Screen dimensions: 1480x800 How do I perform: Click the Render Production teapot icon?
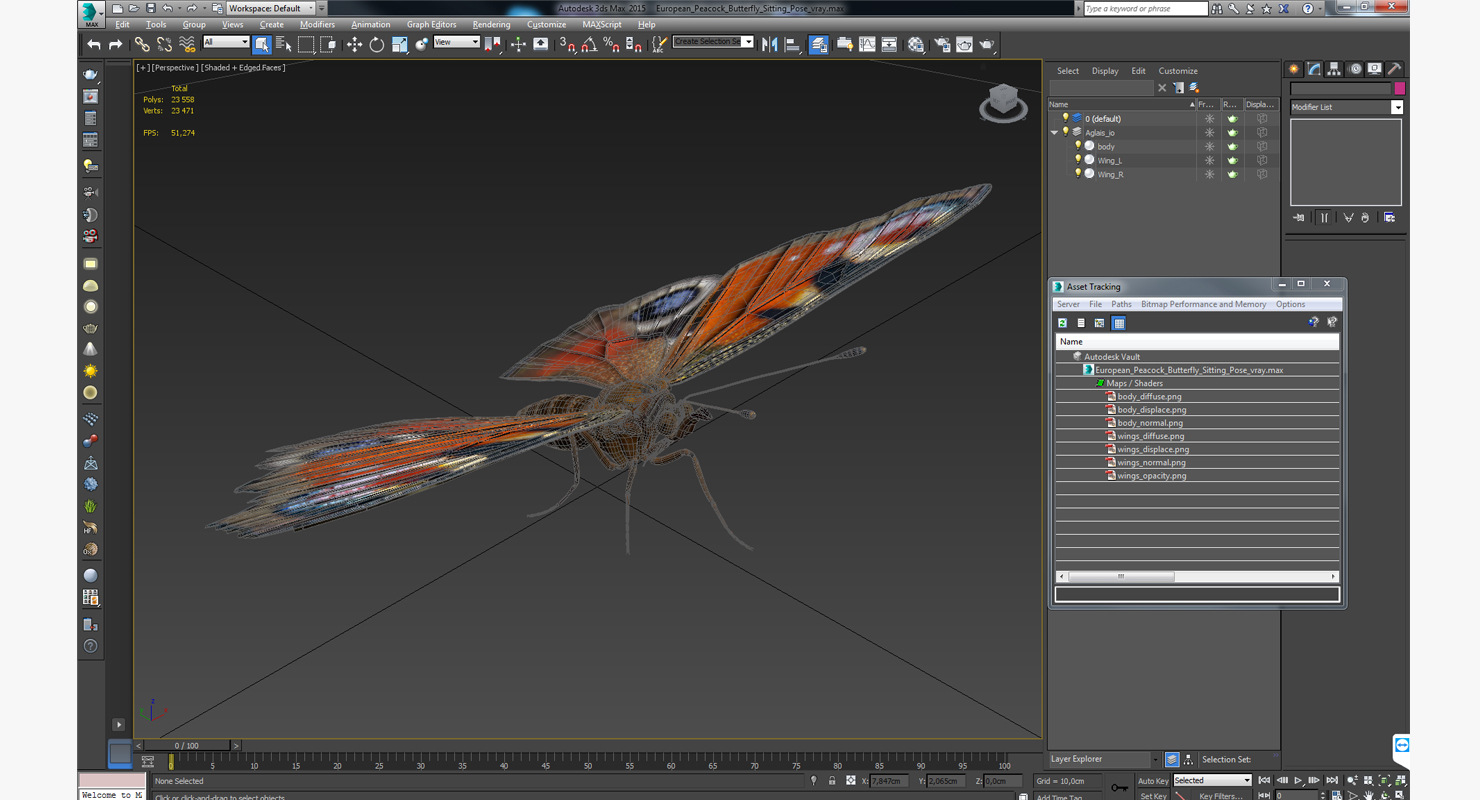pyautogui.click(x=987, y=44)
